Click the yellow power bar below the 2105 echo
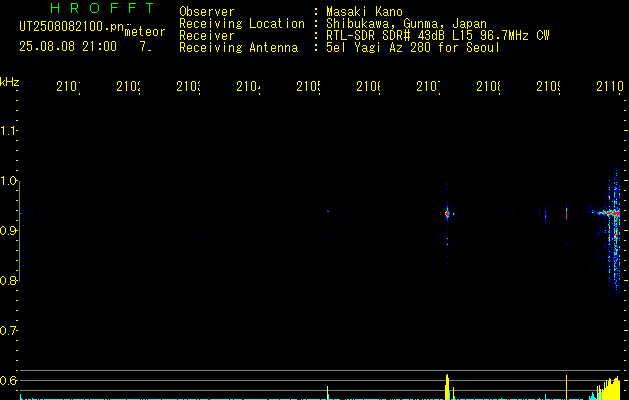This screenshot has height=400, width=629. 328,393
